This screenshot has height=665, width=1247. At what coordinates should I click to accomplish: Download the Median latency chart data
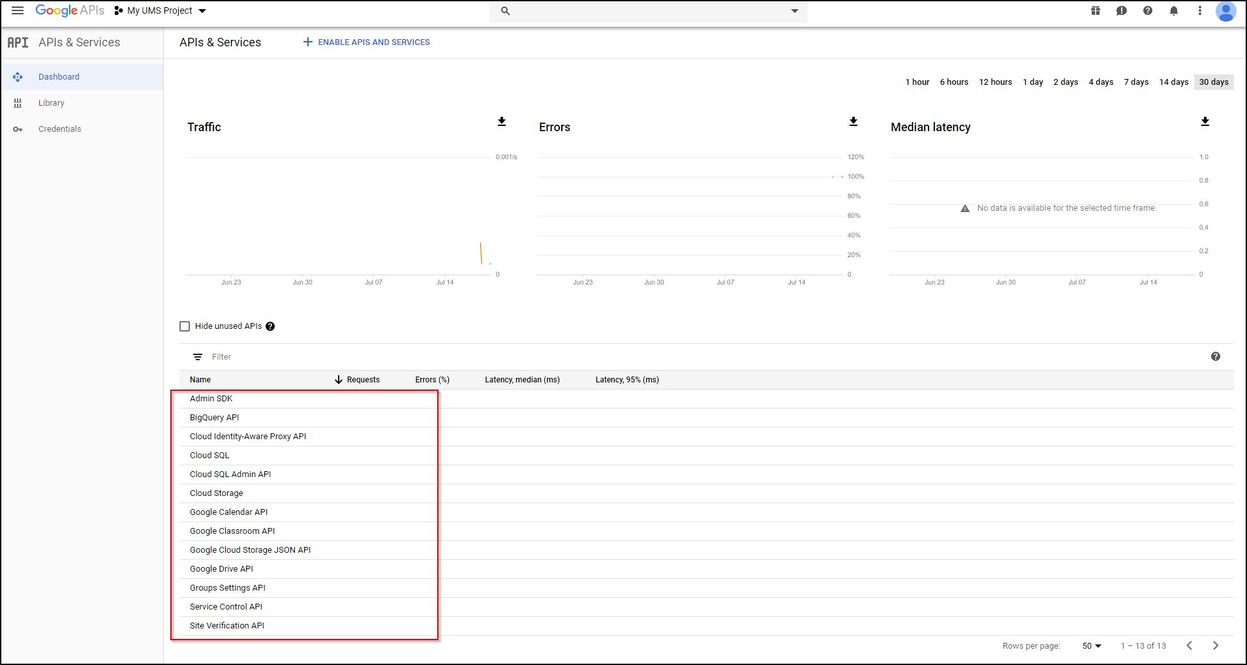pyautogui.click(x=1205, y=122)
